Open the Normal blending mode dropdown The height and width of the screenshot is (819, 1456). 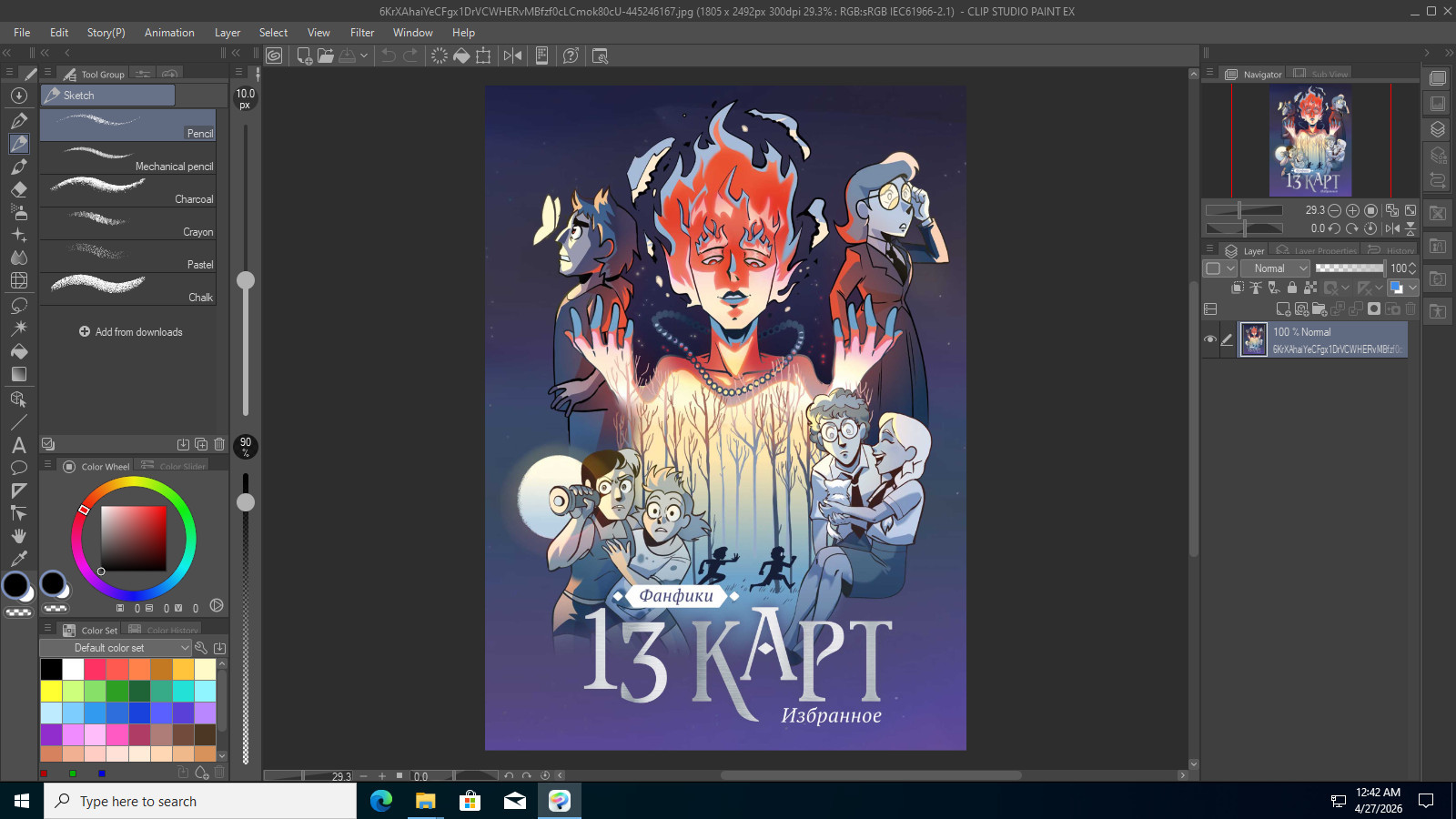pos(1279,268)
